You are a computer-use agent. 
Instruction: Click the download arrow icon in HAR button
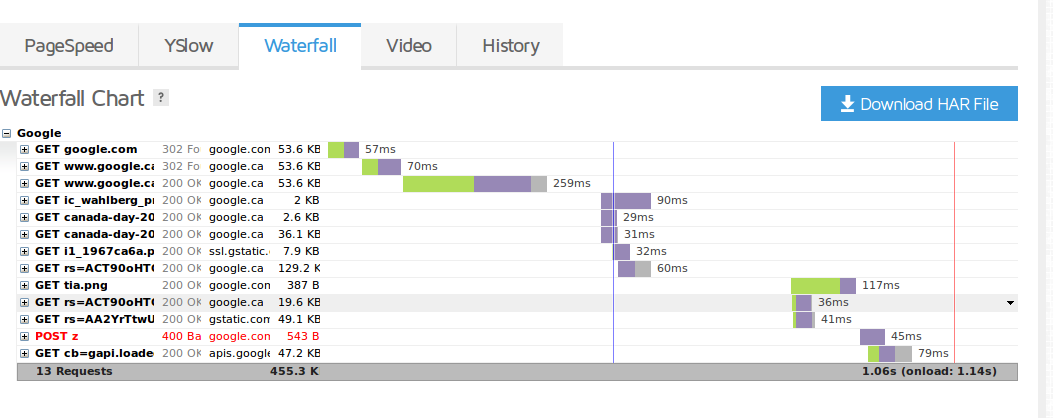(848, 103)
